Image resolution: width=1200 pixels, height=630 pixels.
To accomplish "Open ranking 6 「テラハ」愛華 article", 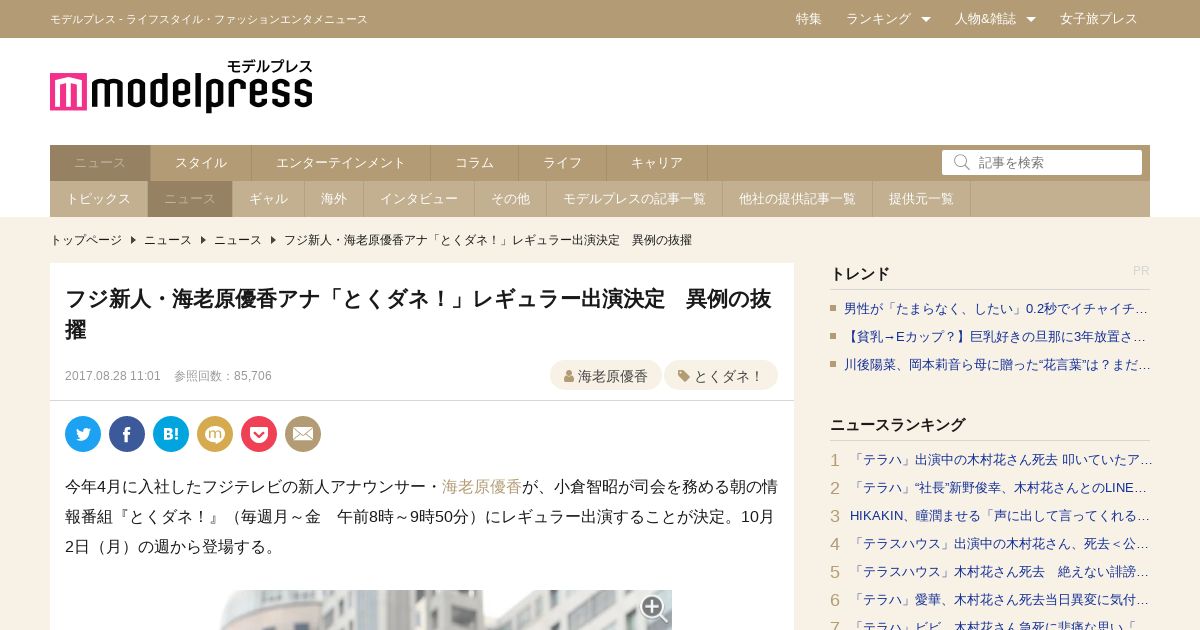I will click(x=1000, y=600).
